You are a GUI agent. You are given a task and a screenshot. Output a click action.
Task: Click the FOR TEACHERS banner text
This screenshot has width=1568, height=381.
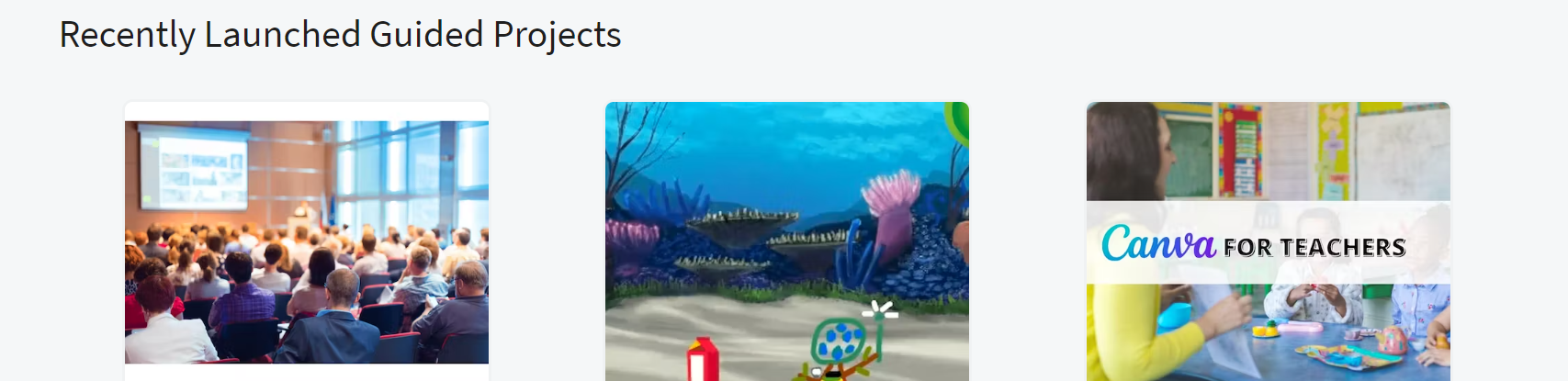point(1314,247)
